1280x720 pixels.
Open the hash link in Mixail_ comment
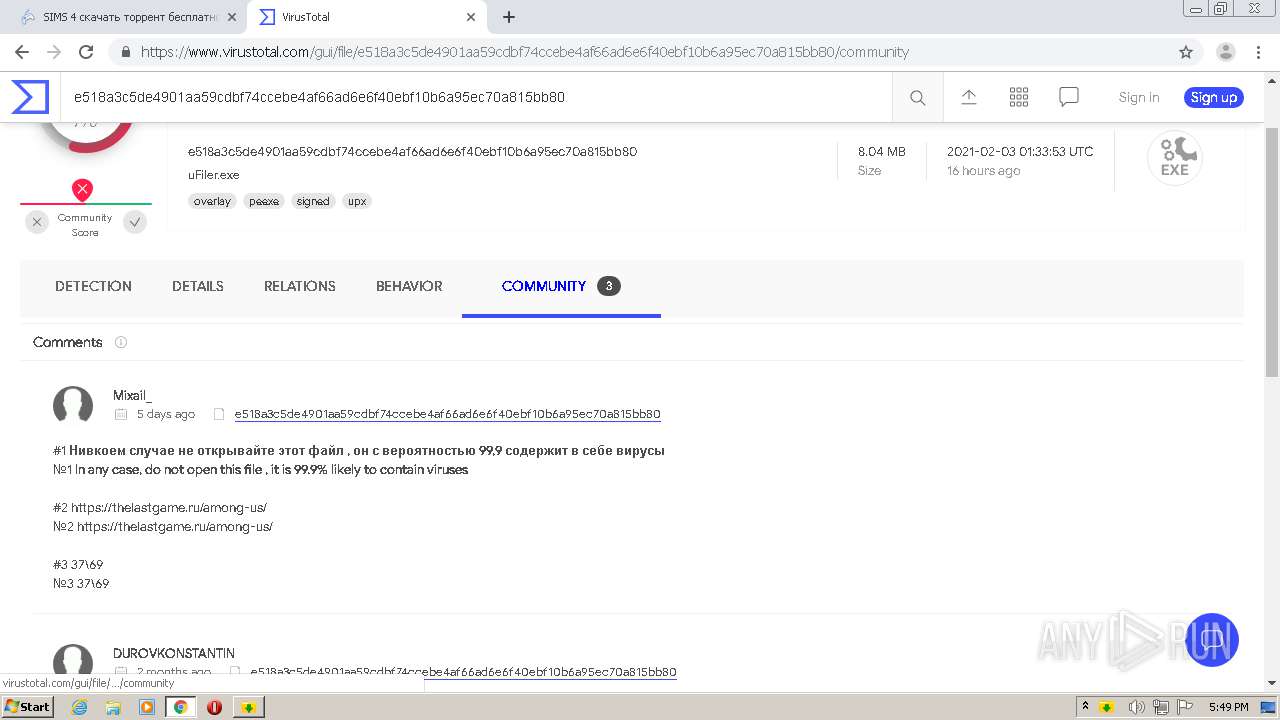(x=447, y=414)
